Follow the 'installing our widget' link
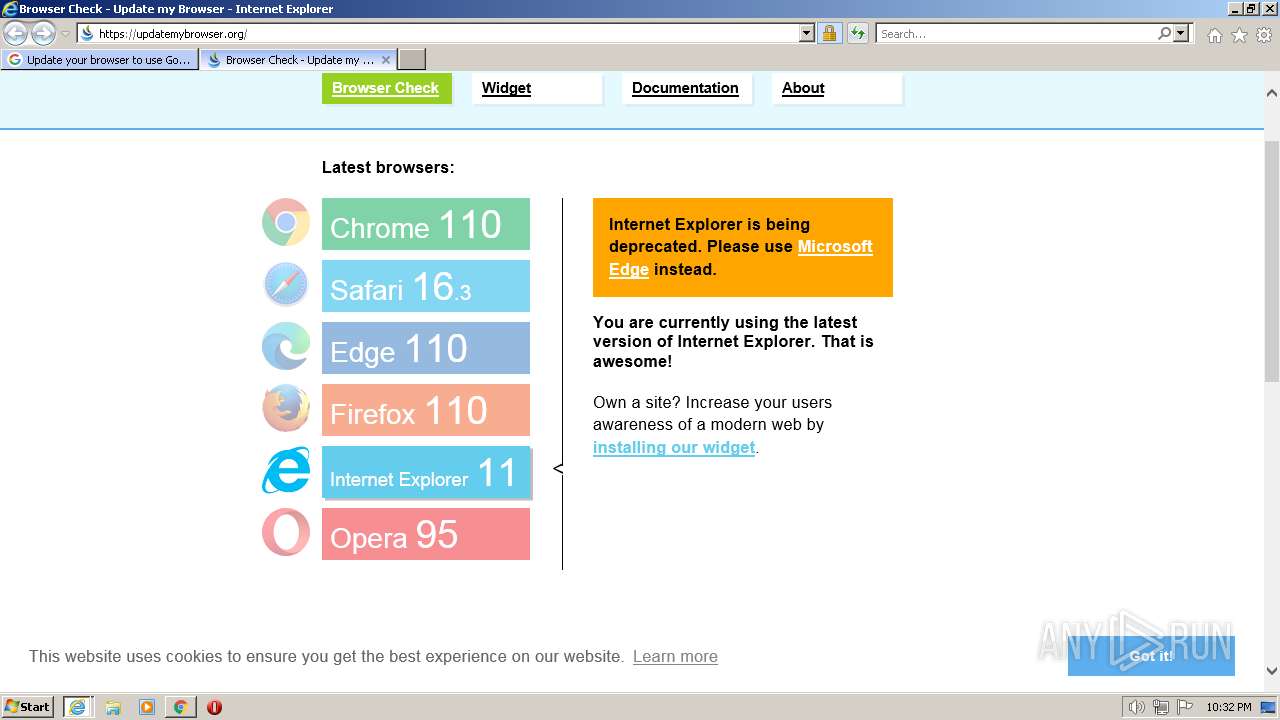Screen dimensions: 1280x720 point(674,447)
